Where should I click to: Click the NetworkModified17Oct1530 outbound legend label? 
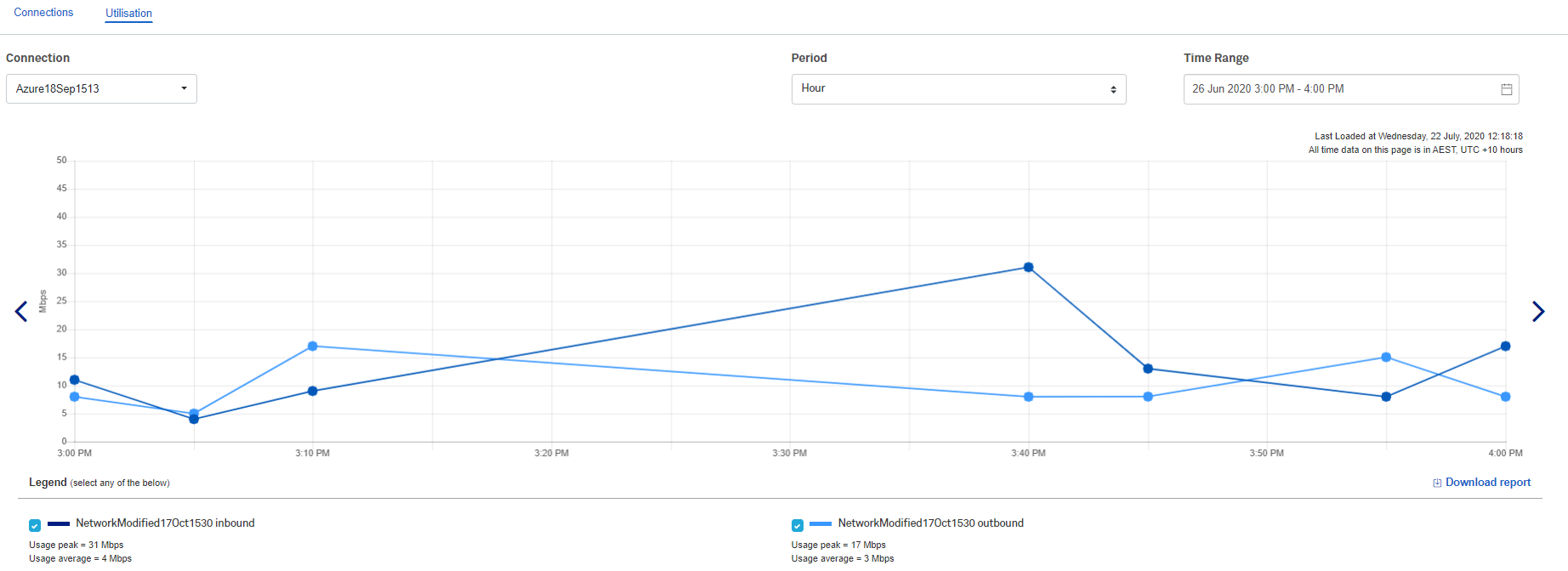coord(930,523)
